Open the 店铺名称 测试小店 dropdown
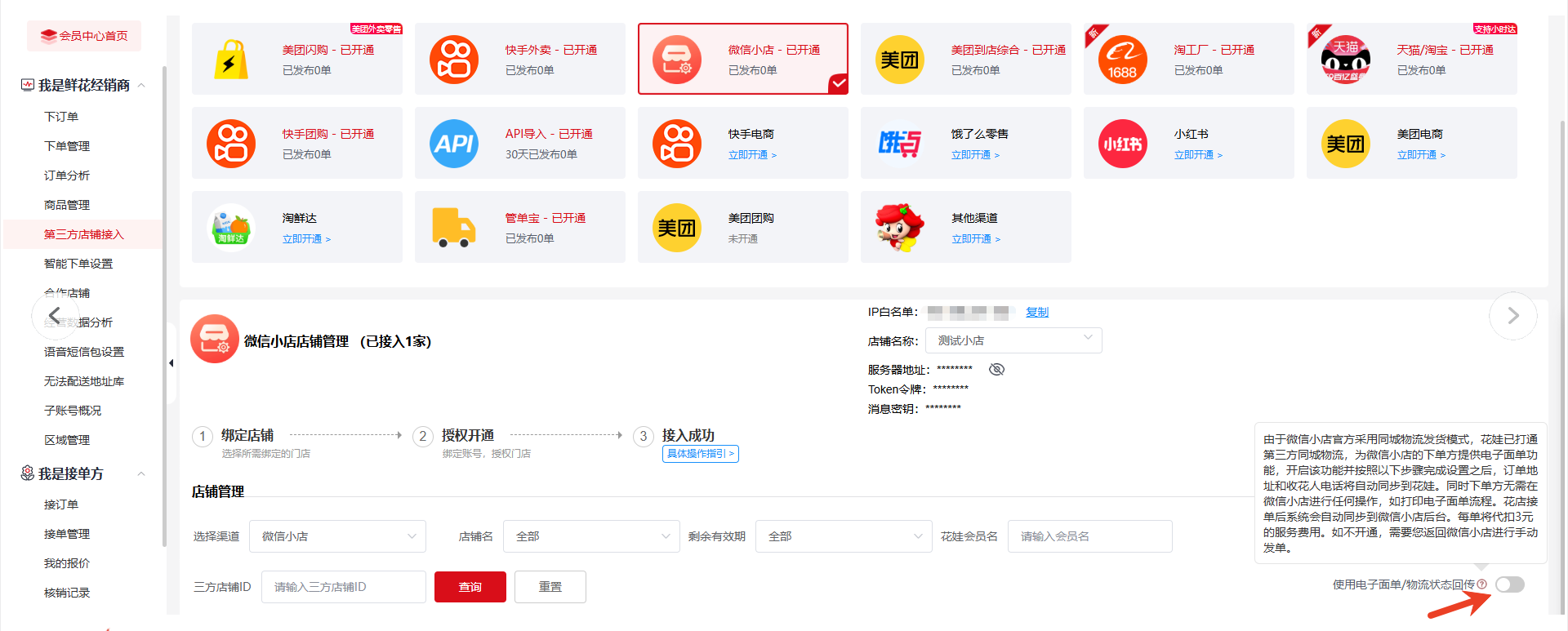 coord(1013,340)
